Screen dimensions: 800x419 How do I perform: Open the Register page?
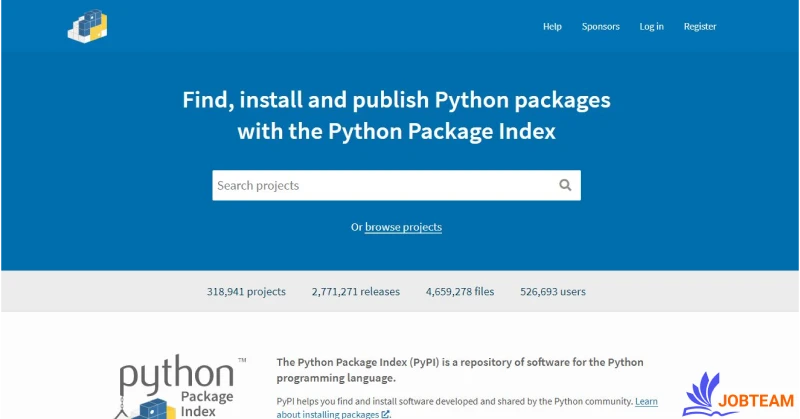[700, 27]
